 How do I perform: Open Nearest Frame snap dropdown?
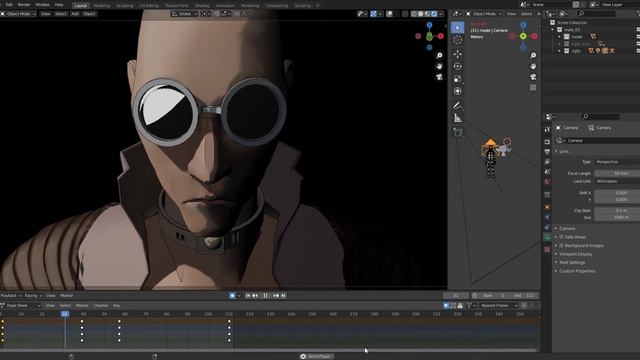point(498,305)
